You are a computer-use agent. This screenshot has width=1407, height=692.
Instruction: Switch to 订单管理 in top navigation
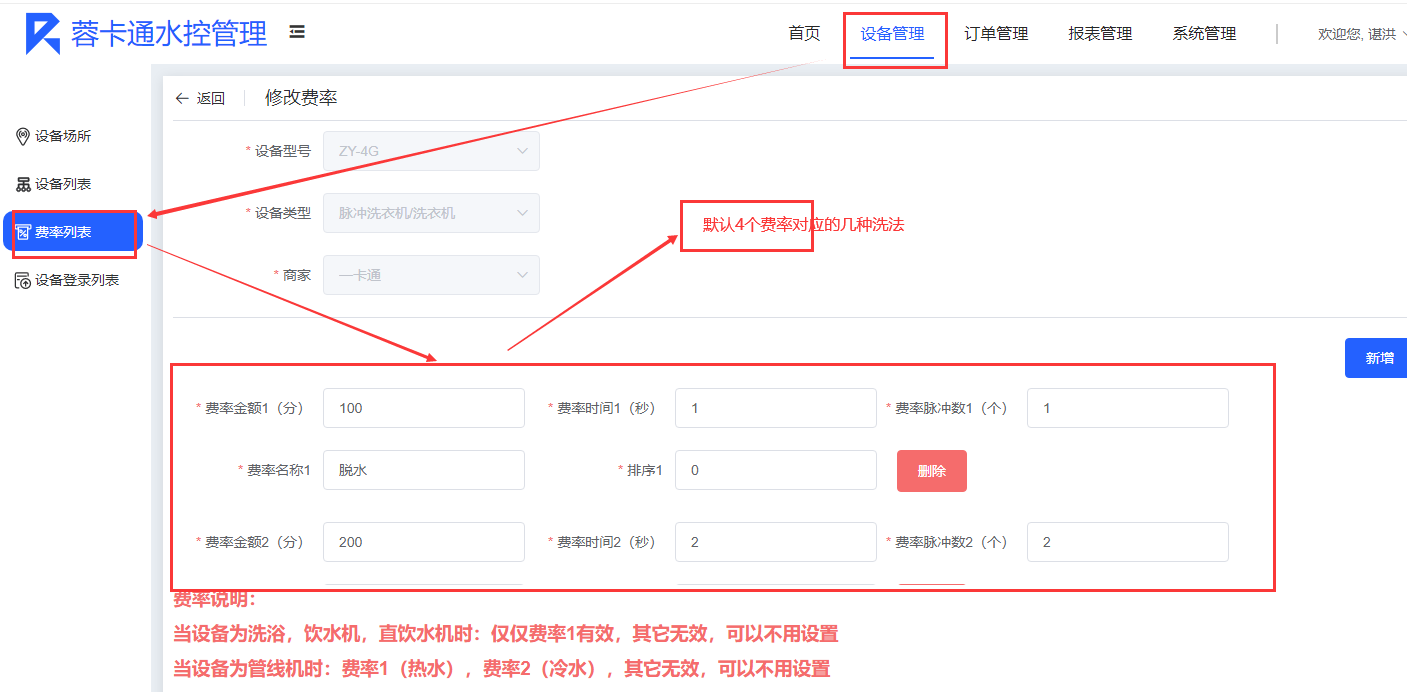pos(996,34)
